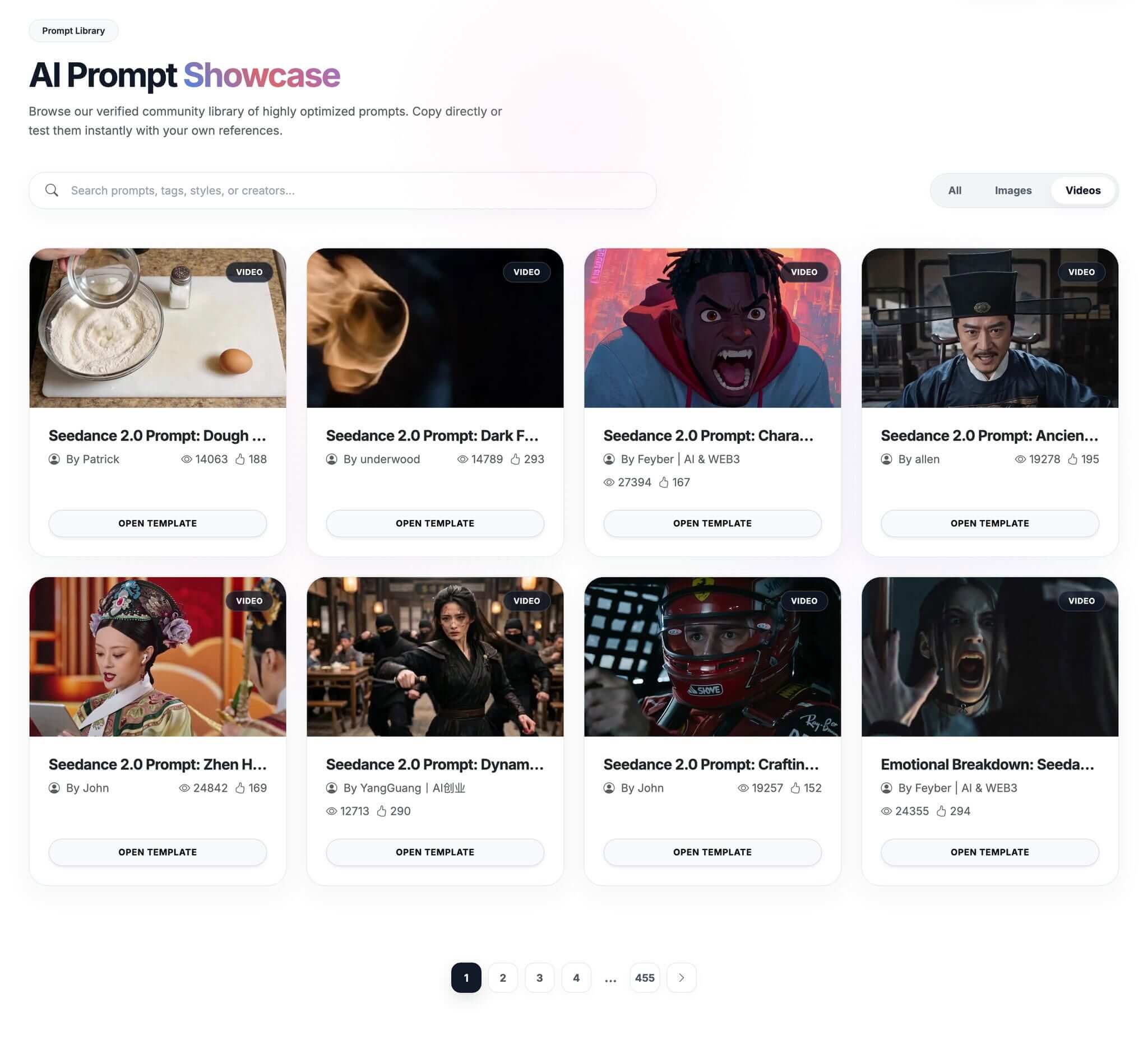Open title Seedance 2.0 Prompt: Zhen H...
This screenshot has width=1148, height=1063.
pos(158,764)
